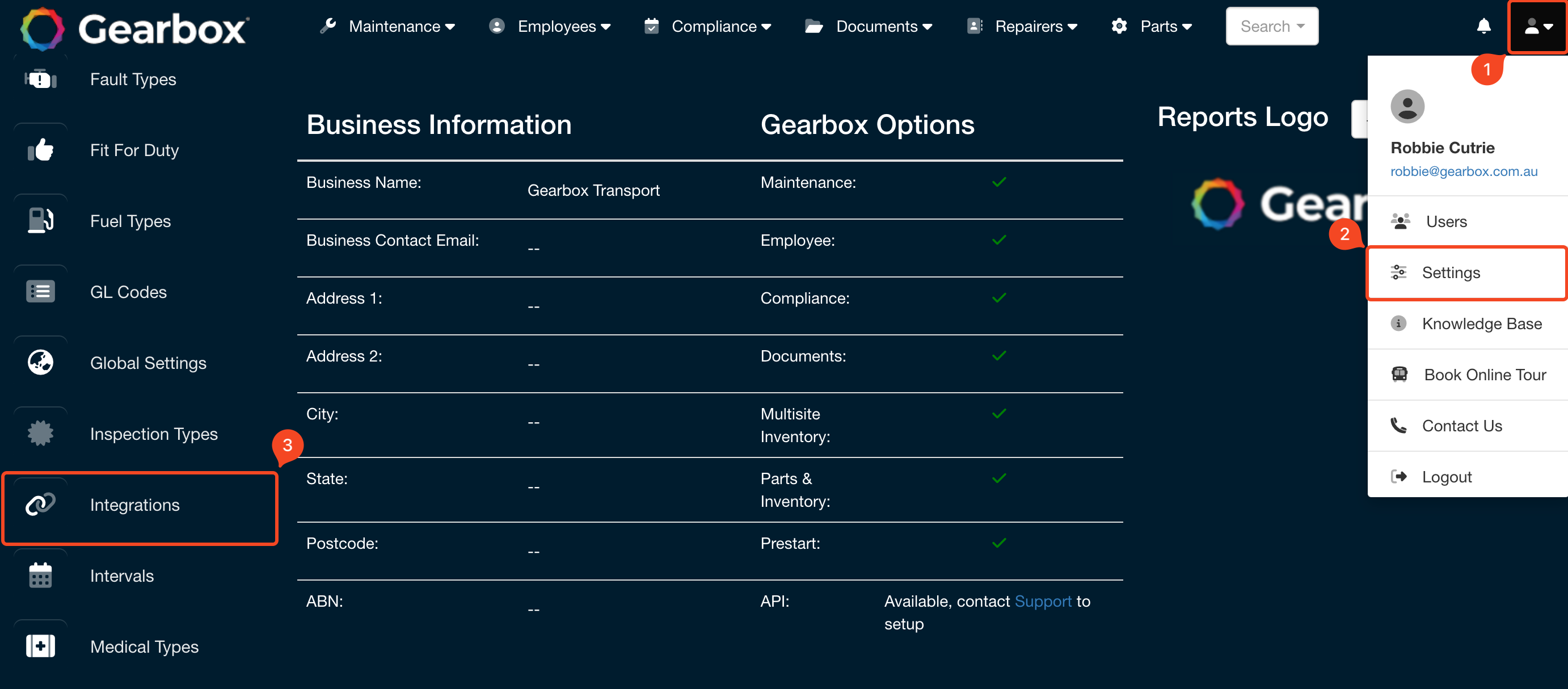Click the Global Settings globe icon
The image size is (1568, 689).
tap(40, 363)
